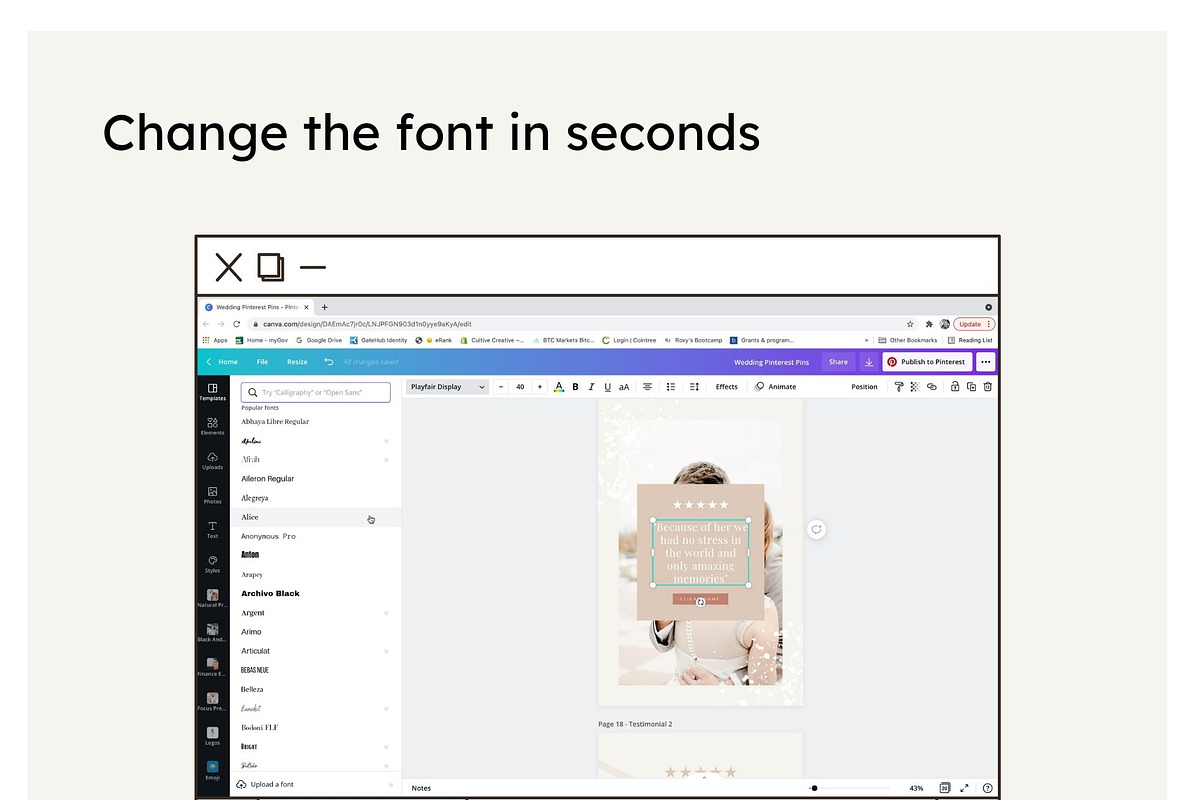Toggle uppercase text formatting
This screenshot has width=1200, height=800.
point(624,387)
